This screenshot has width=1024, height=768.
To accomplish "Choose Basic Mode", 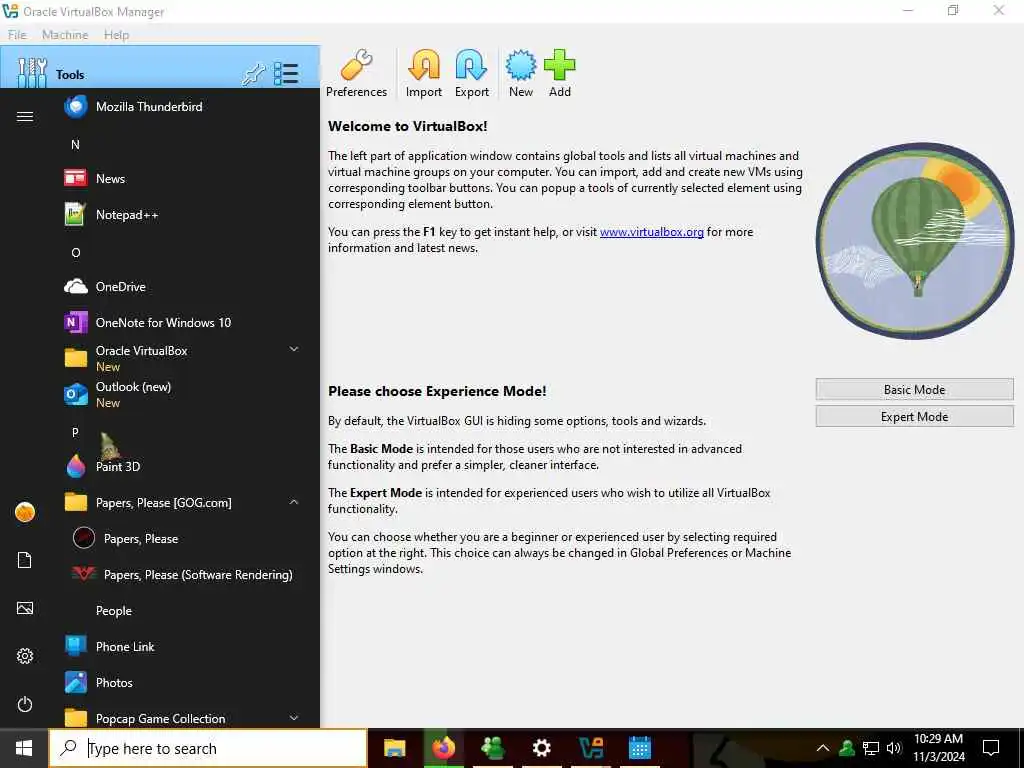I will pyautogui.click(x=914, y=389).
